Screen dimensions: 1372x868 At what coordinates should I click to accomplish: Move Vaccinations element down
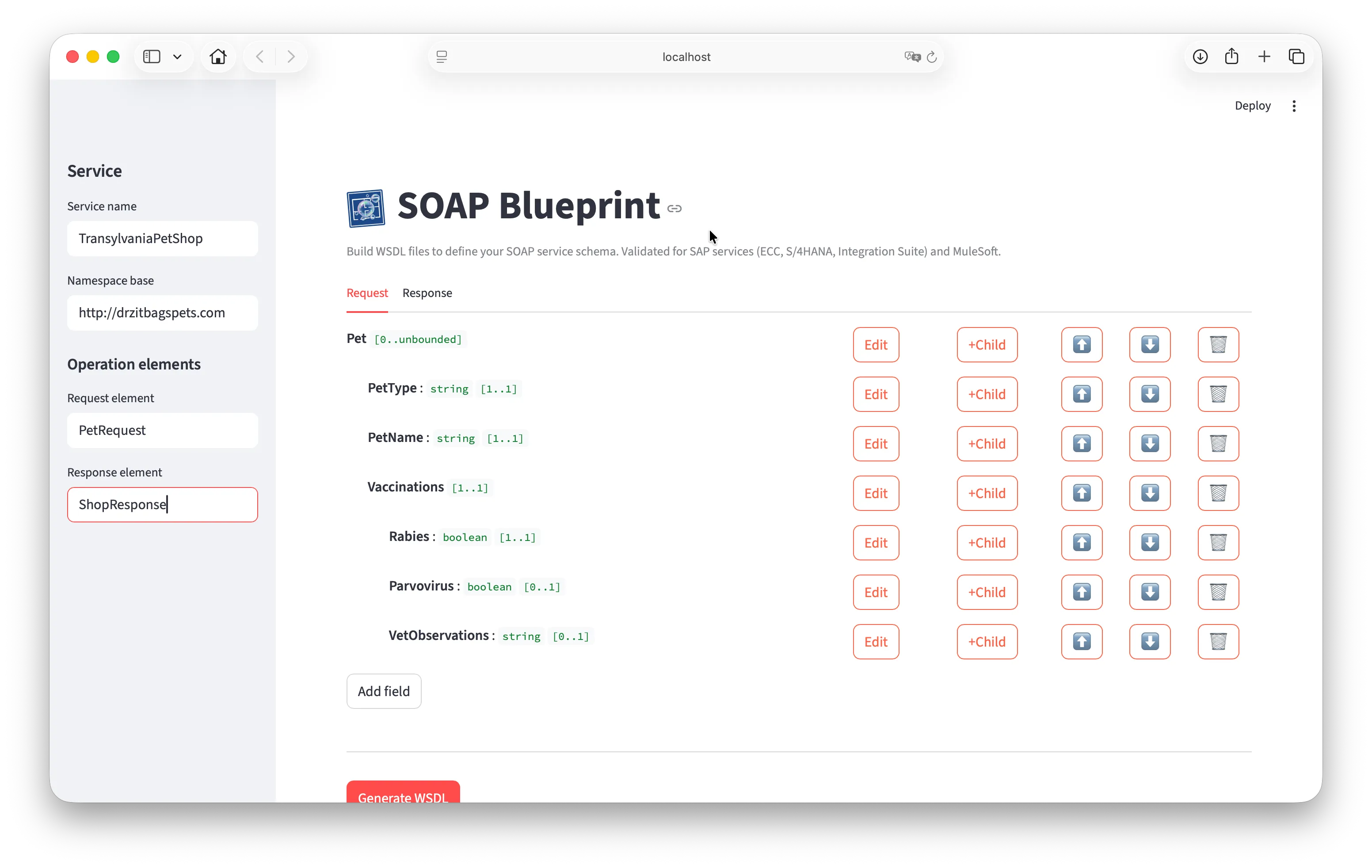pos(1150,493)
